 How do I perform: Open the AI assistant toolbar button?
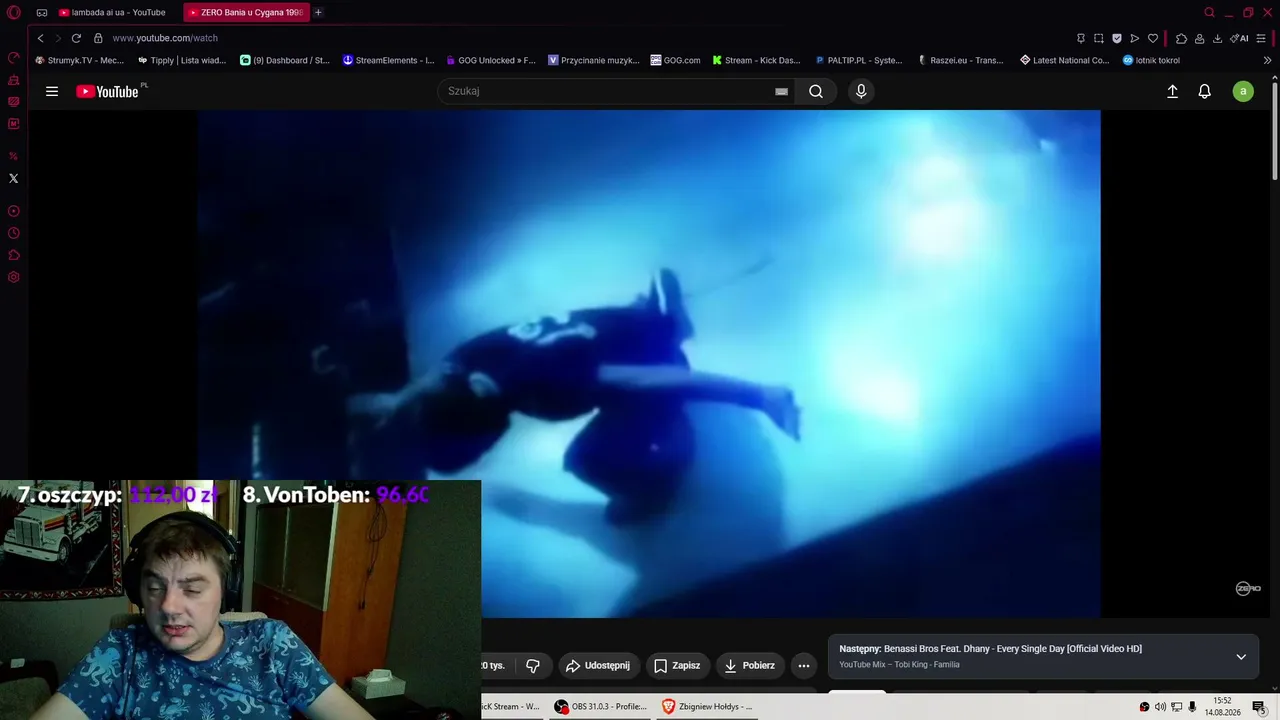(1240, 38)
